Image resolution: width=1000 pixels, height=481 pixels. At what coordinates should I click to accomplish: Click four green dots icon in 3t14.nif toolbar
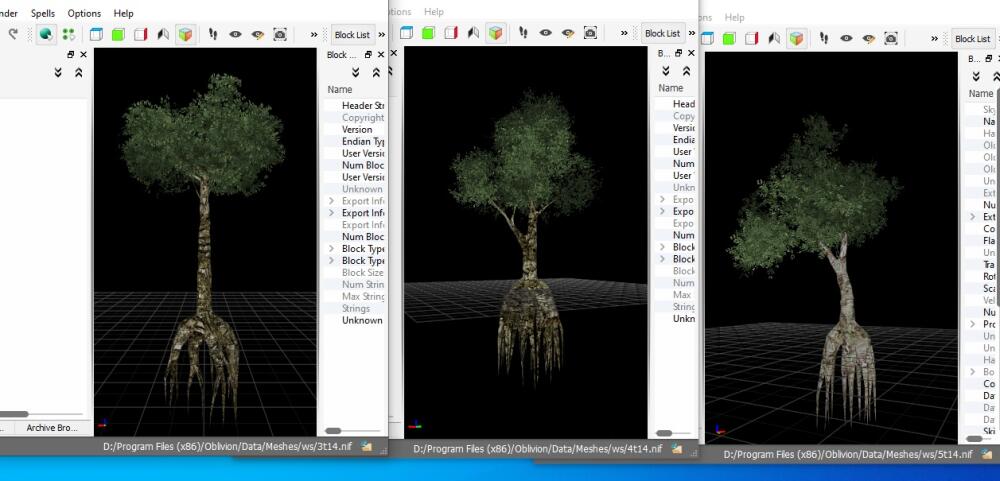[x=68, y=34]
